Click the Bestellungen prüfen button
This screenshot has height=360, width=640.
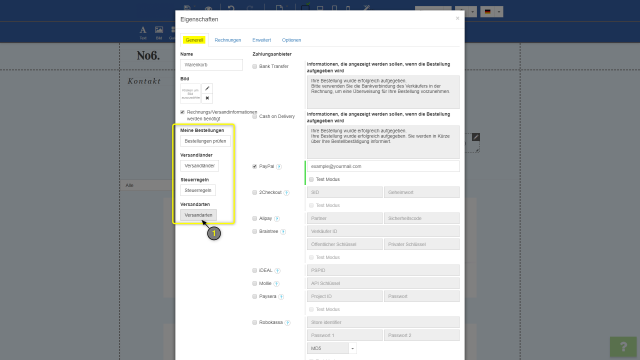coord(205,141)
